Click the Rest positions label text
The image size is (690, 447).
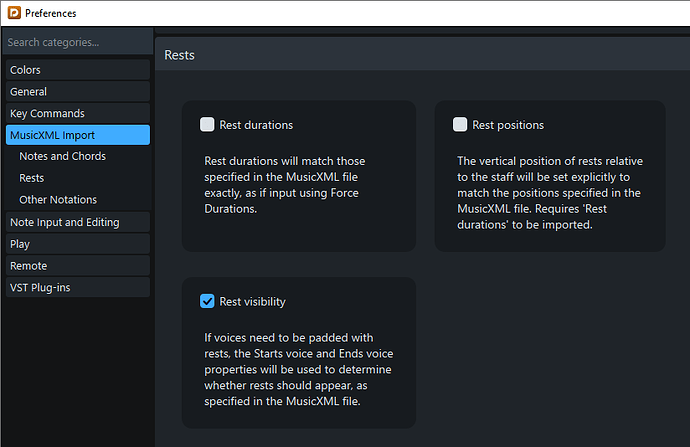click(x=508, y=125)
